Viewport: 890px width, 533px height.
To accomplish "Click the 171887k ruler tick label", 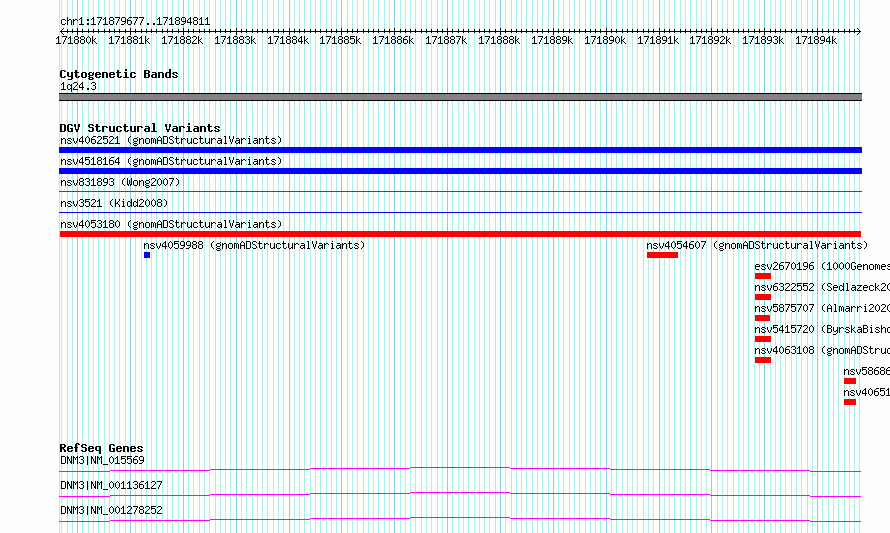I will 446,41.
